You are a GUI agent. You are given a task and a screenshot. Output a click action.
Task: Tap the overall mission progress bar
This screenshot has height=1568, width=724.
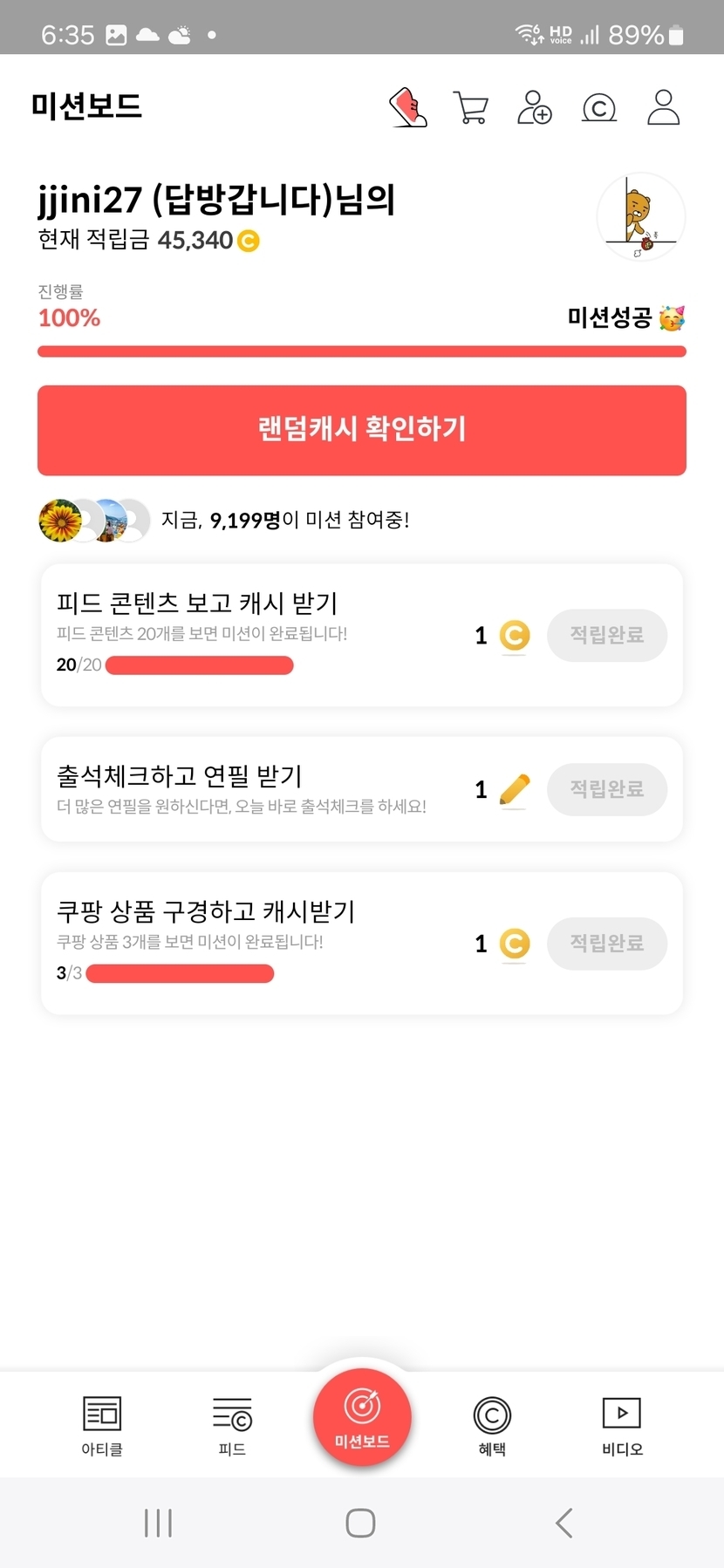362,351
